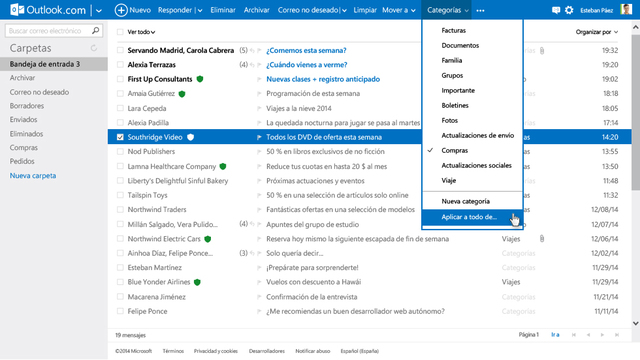Check the Nod Publishers message checkbox
Image resolution: width=640 pixels, height=360 pixels.
coord(120,151)
